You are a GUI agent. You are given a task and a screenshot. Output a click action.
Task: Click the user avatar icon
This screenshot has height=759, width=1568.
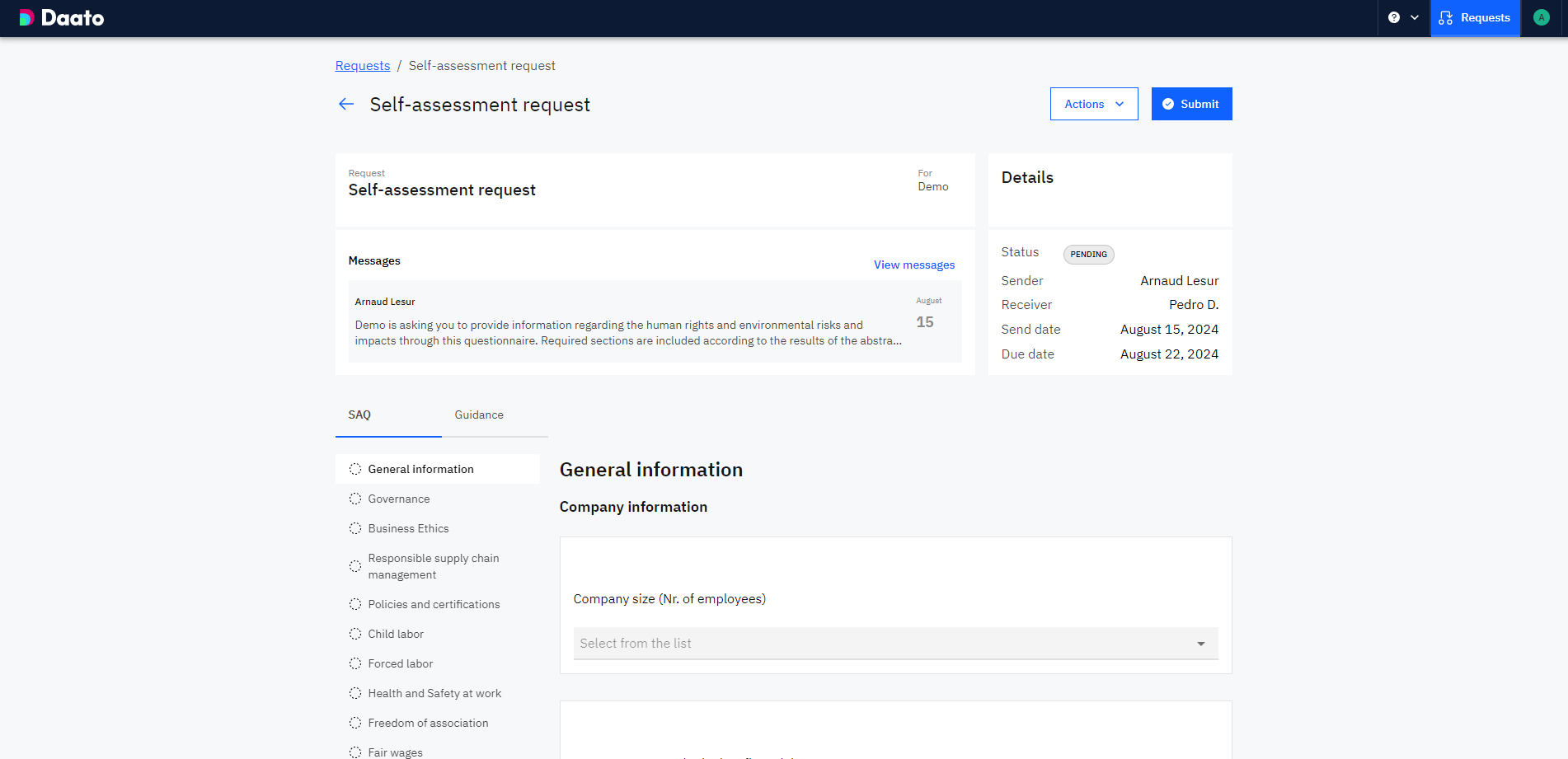(1541, 17)
